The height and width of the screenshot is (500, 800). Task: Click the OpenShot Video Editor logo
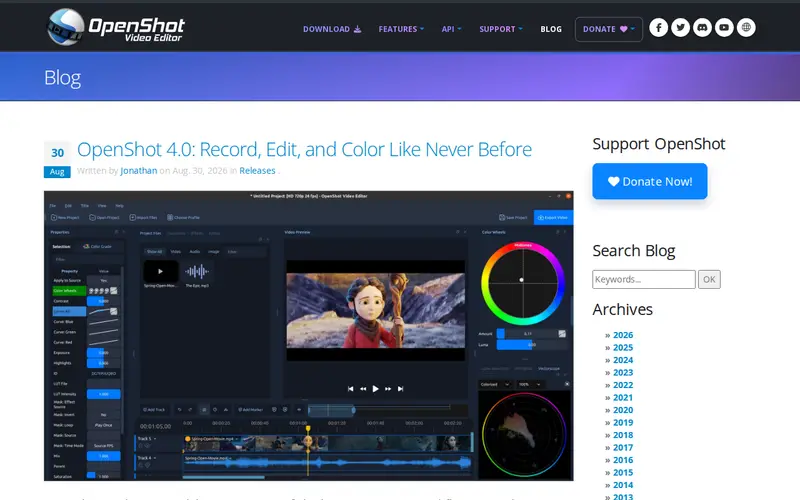(116, 27)
